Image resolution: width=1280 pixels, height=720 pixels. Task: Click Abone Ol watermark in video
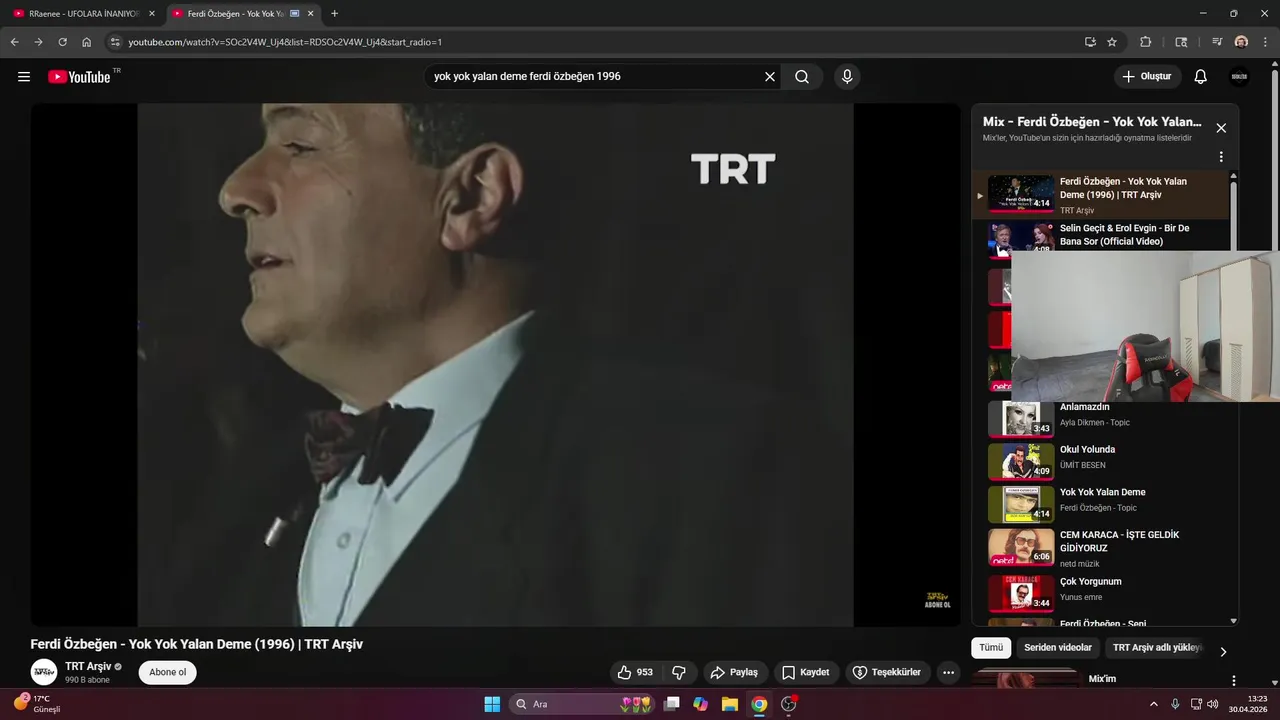(937, 599)
